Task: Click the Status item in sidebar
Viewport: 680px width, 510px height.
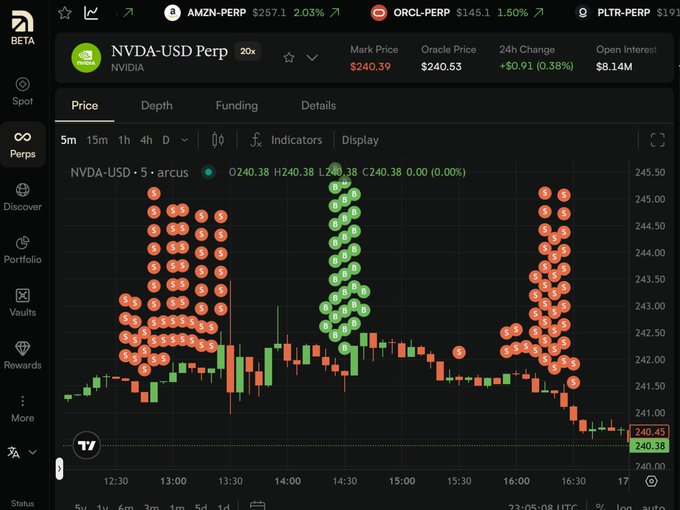Action: click(x=23, y=503)
